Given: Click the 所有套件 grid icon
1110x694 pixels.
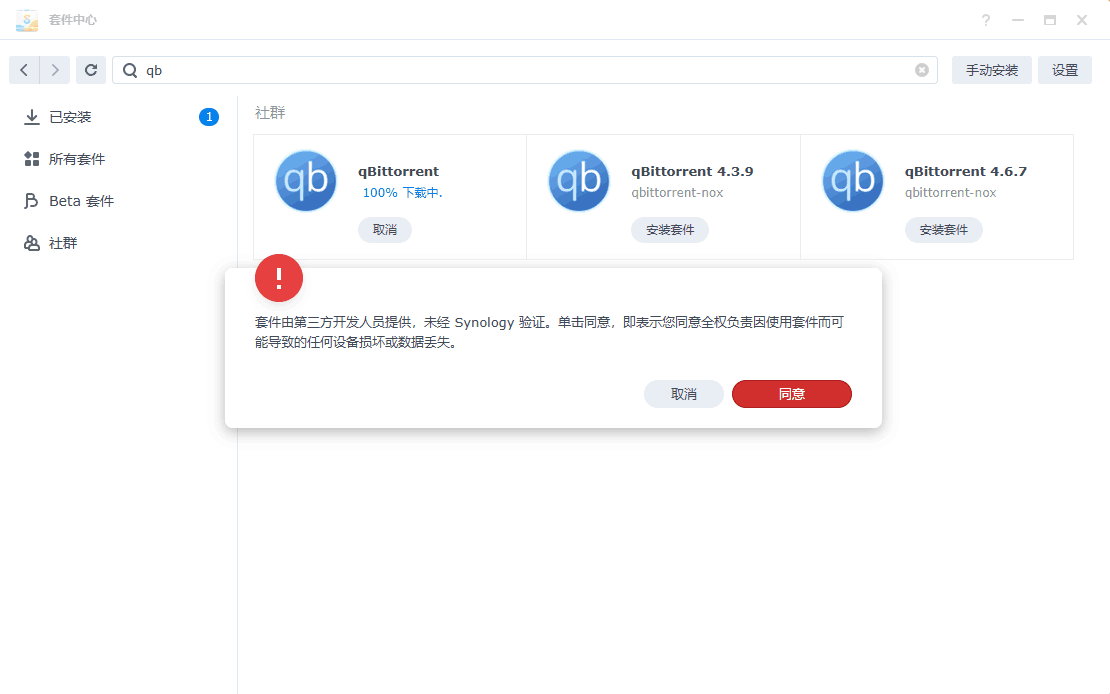Looking at the screenshot, I should pyautogui.click(x=32, y=159).
